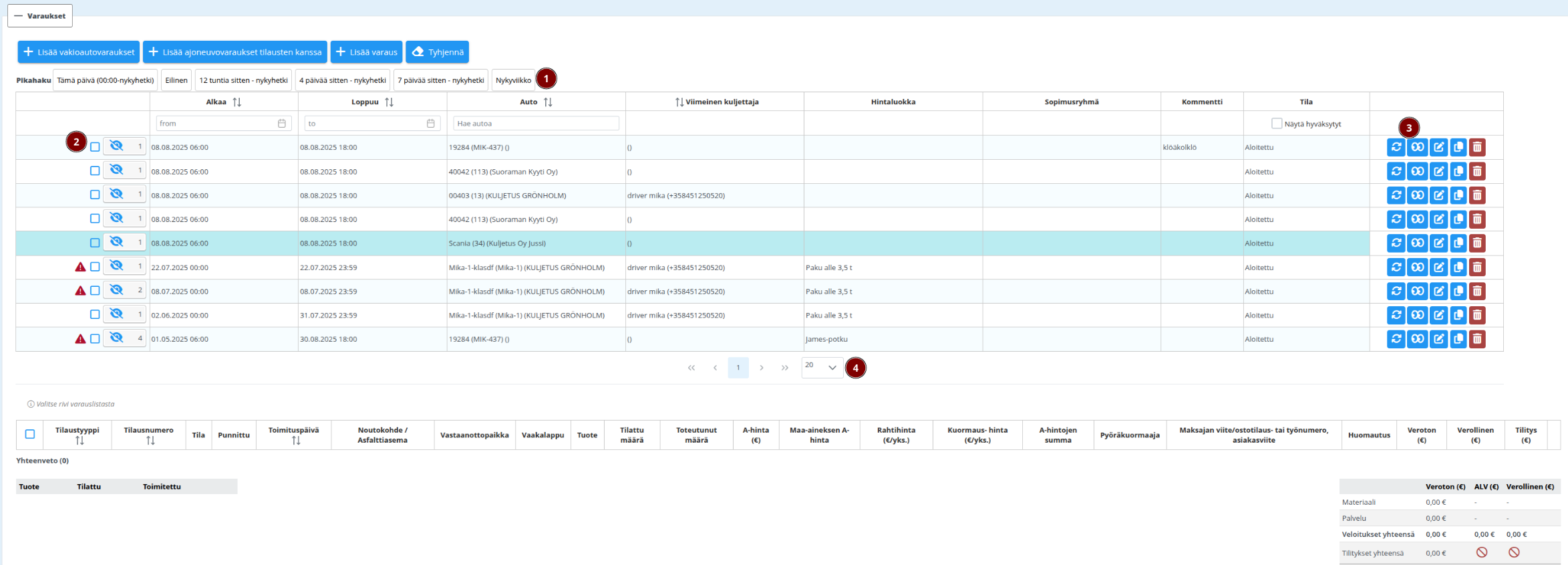
Task: Select the Nykyviikko quick search filter
Action: (513, 80)
